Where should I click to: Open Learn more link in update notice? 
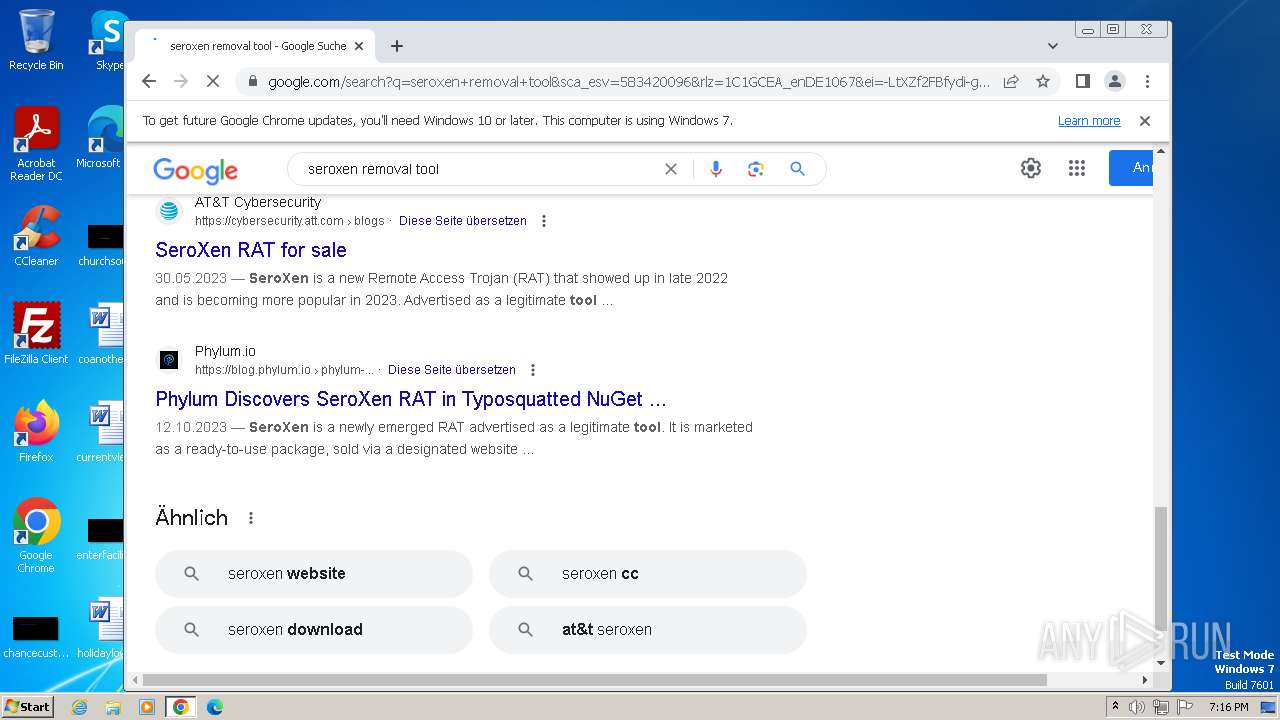1089,121
